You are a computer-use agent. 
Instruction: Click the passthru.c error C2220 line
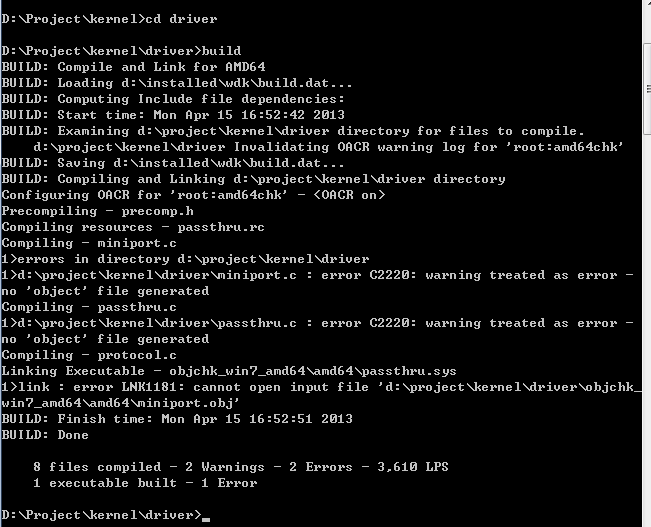pyautogui.click(x=318, y=331)
